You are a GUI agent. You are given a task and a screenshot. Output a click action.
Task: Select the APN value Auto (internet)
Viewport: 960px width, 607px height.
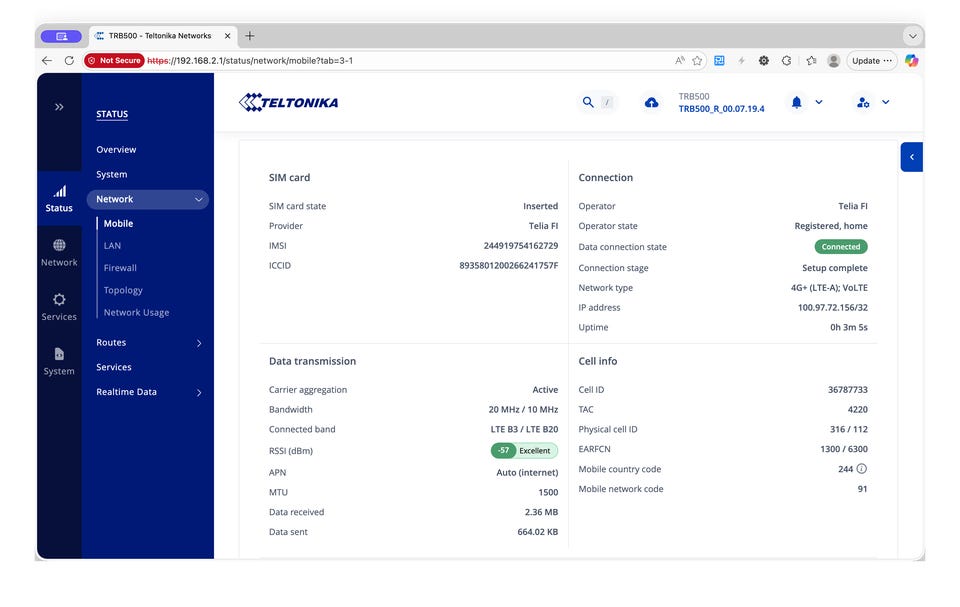527,472
